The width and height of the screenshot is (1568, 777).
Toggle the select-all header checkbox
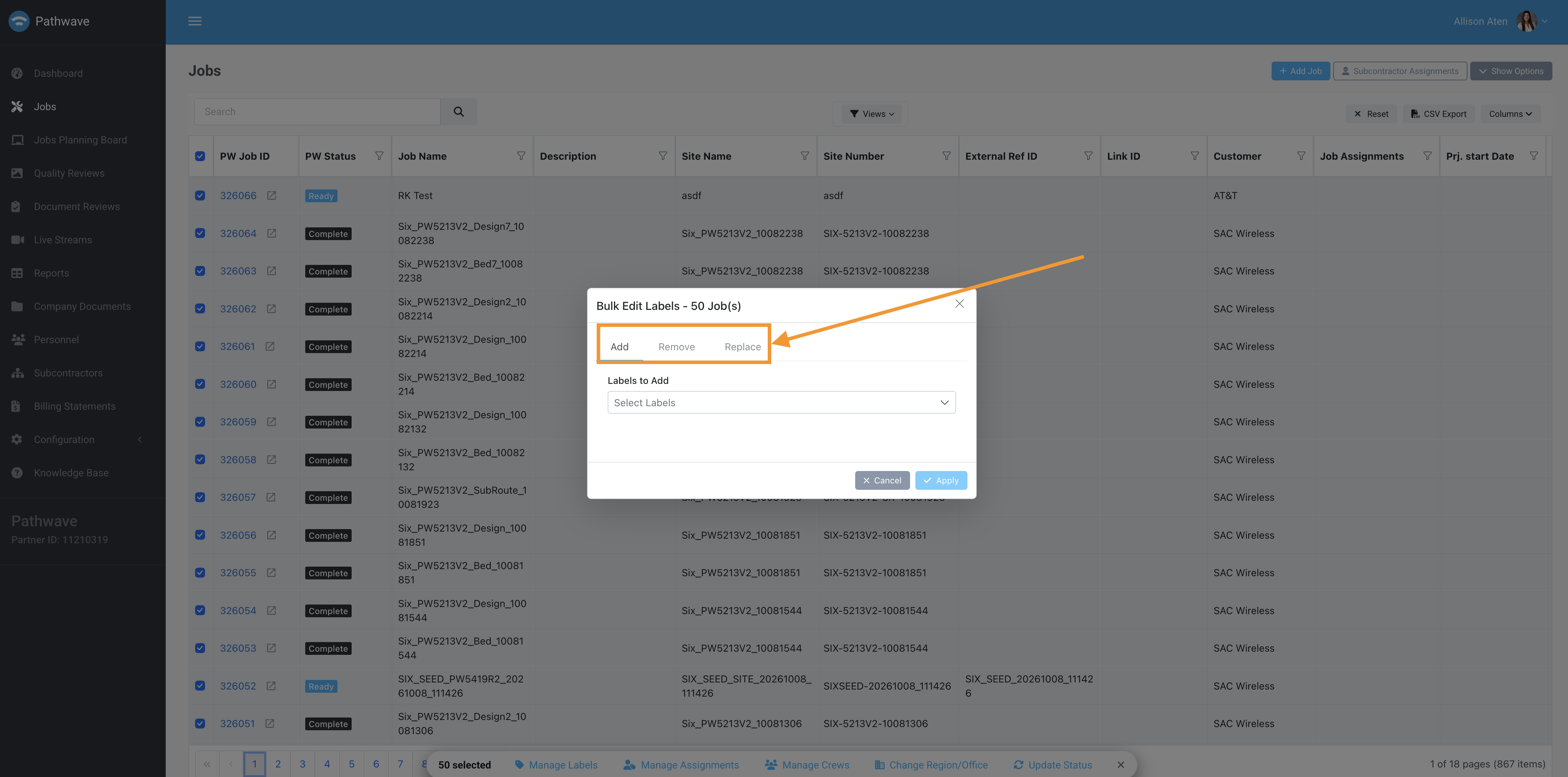tap(200, 156)
